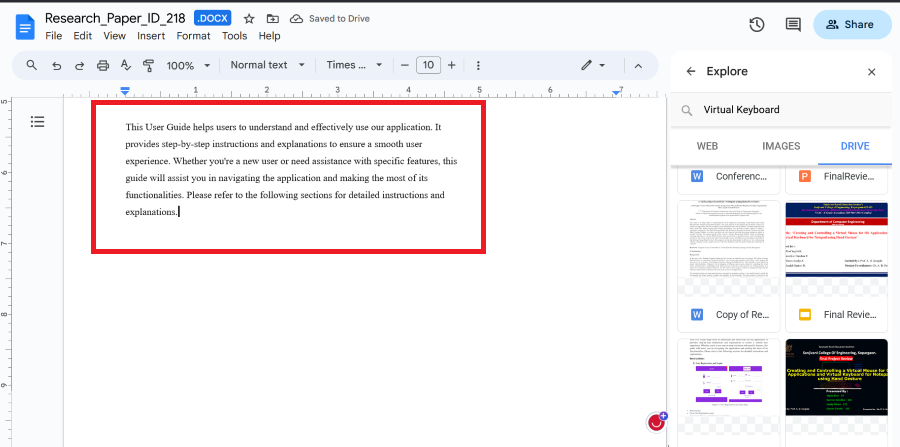
Task: Click the left indent marker on ruler
Action: click(x=125, y=91)
